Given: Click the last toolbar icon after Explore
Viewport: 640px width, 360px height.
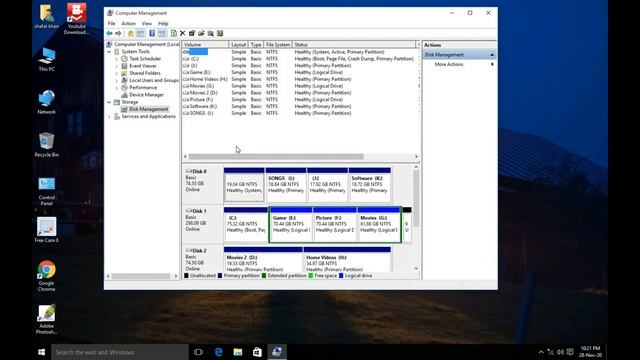Looking at the screenshot, I should click(x=220, y=33).
